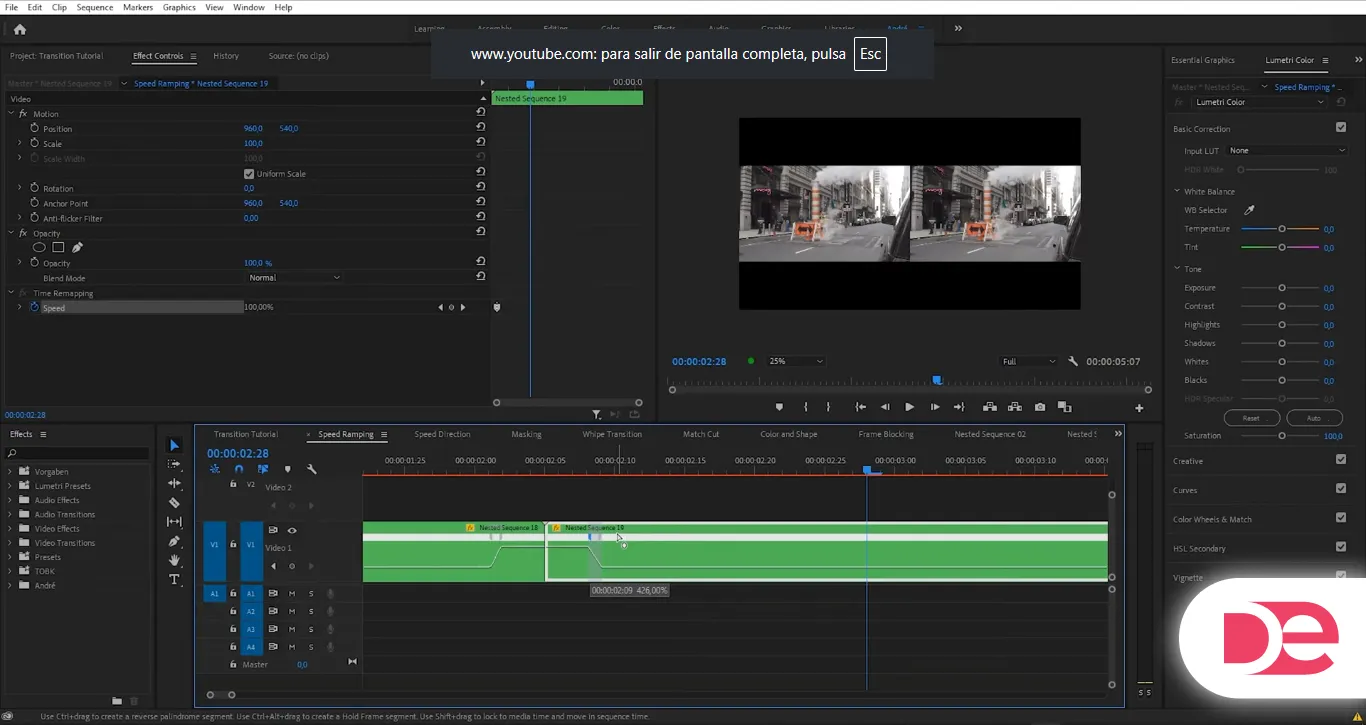Select the Type tool
This screenshot has width=1366, height=725.
[174, 580]
